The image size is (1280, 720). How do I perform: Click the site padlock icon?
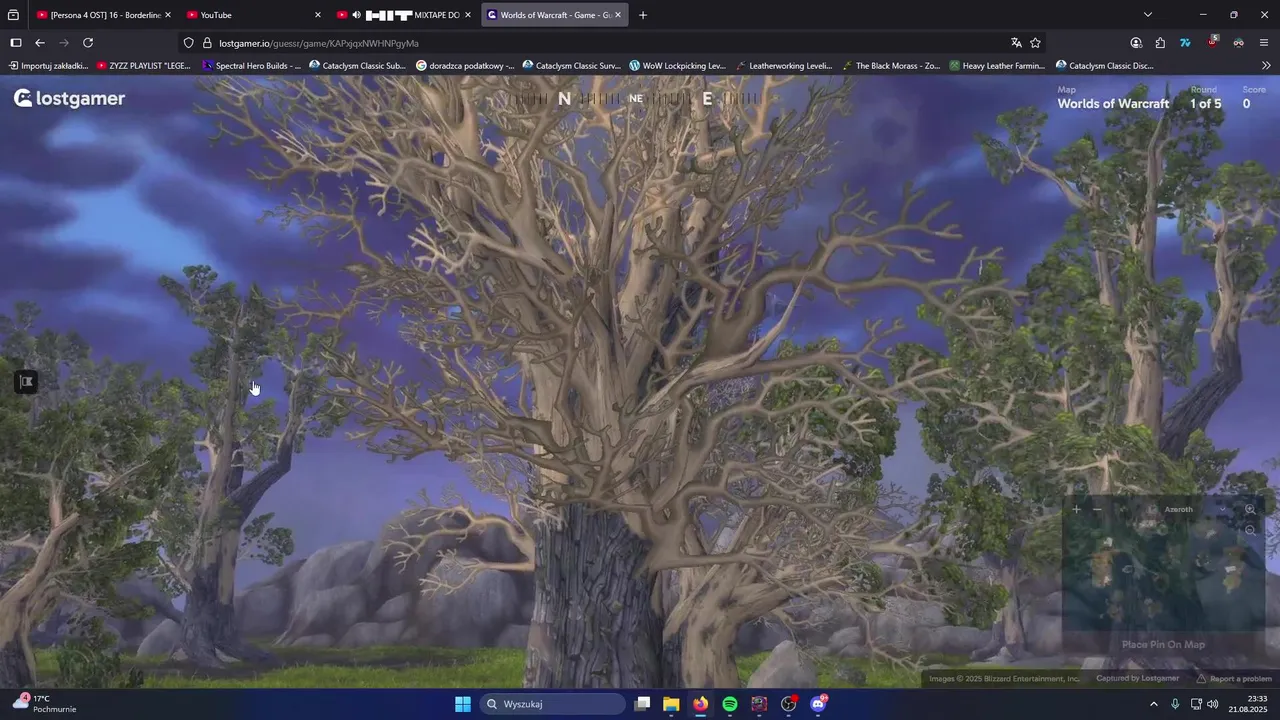207,43
